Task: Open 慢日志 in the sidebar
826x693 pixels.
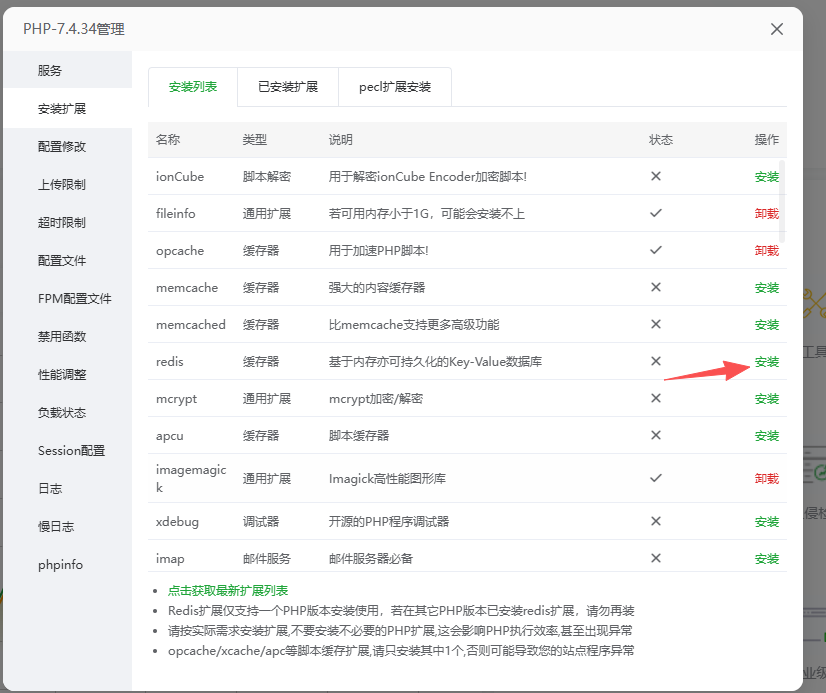Action: pyautogui.click(x=67, y=526)
